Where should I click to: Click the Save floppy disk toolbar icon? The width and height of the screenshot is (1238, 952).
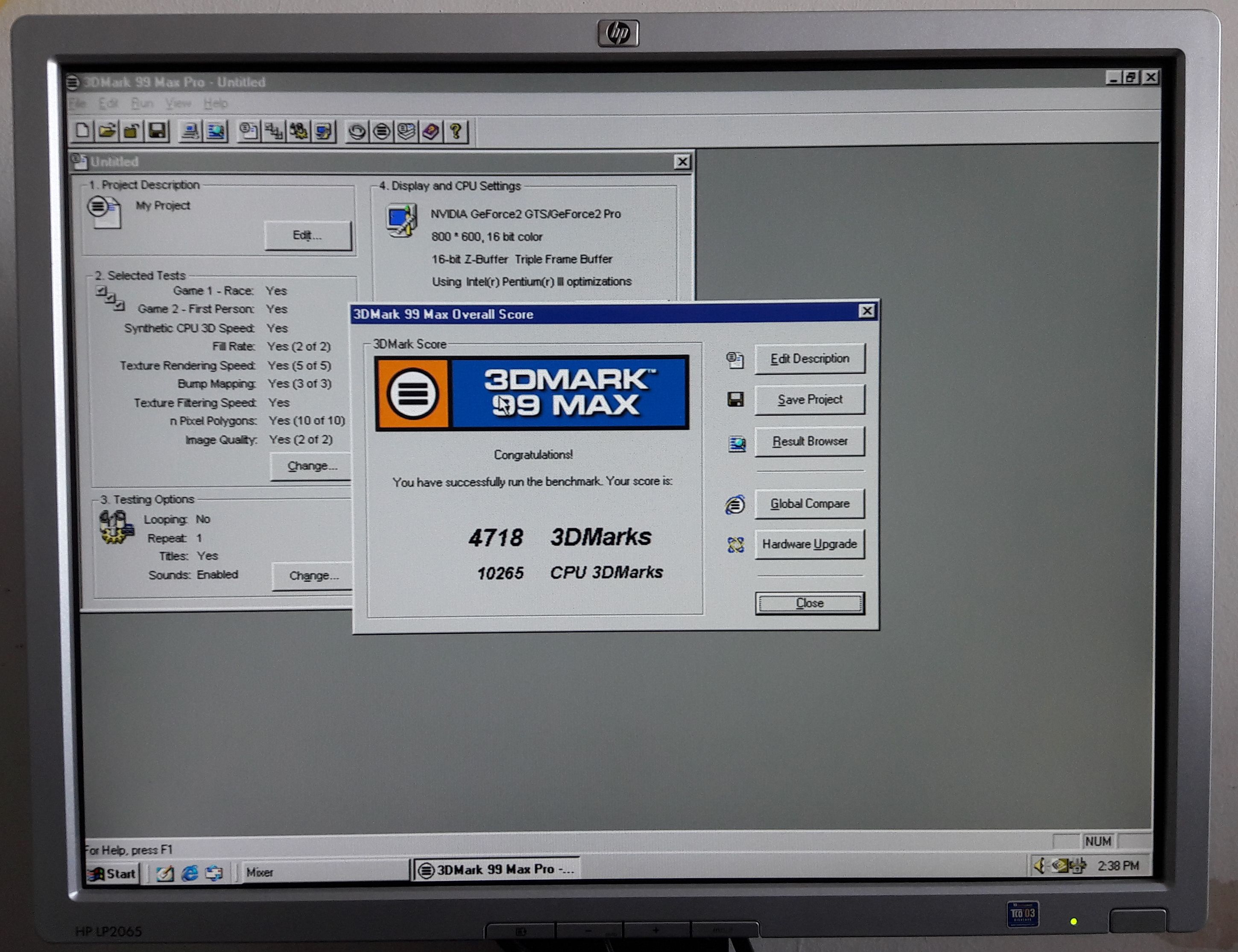click(157, 131)
